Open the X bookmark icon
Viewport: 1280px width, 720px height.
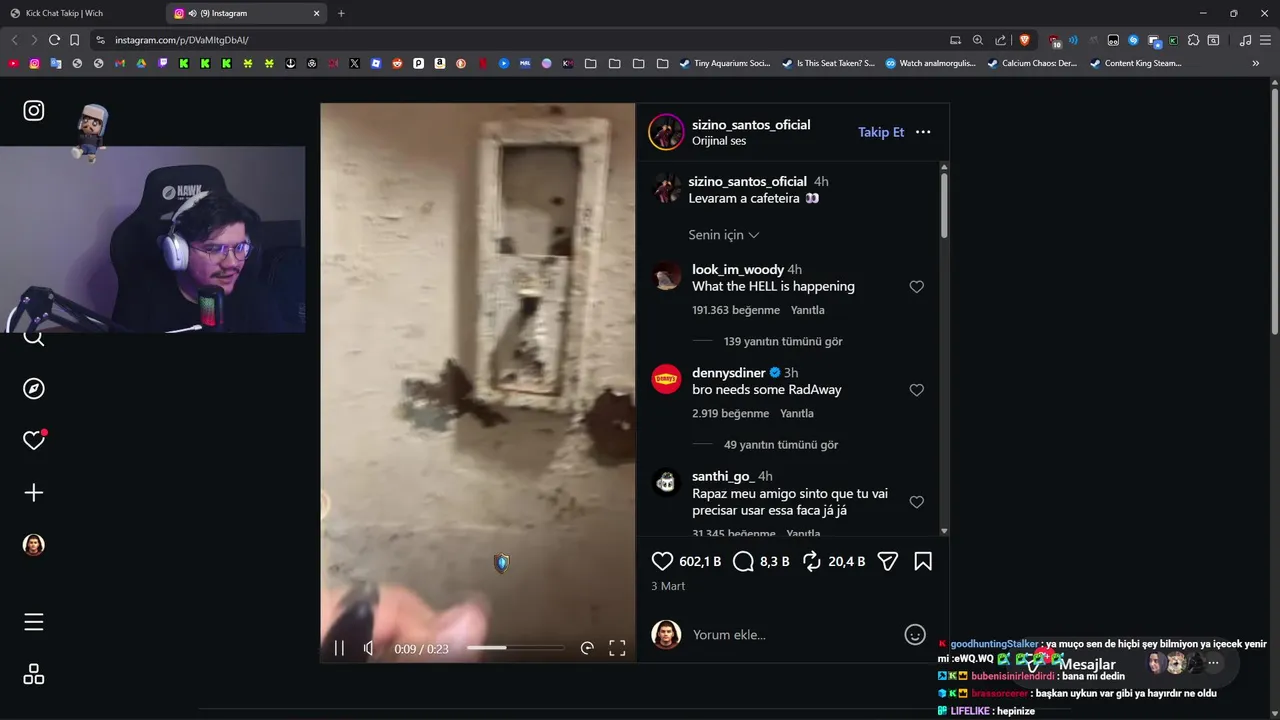click(354, 63)
